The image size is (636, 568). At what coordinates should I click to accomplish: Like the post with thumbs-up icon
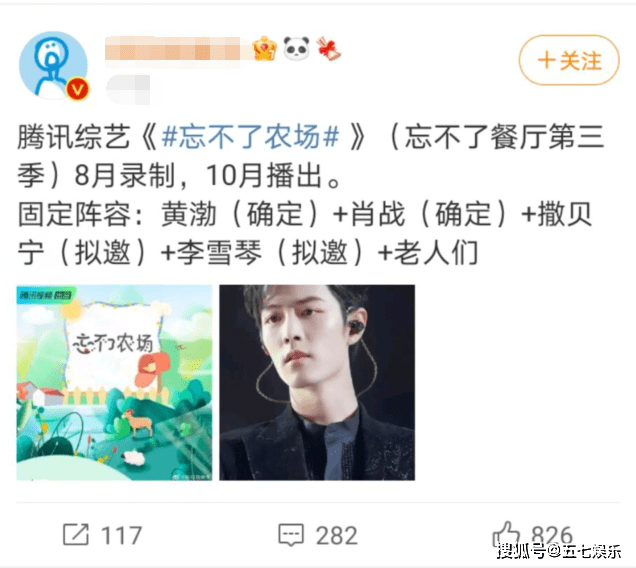click(505, 534)
